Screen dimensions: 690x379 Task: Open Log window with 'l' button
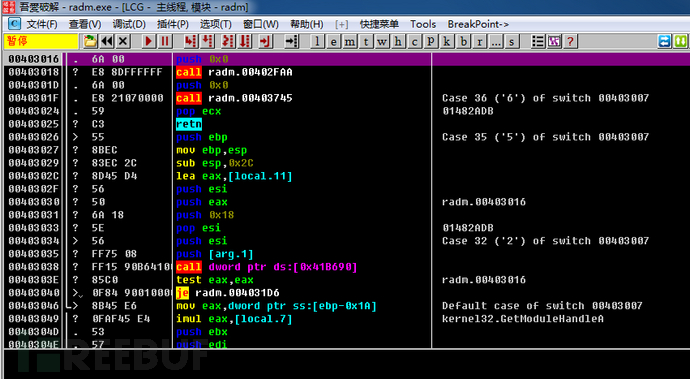pos(317,41)
